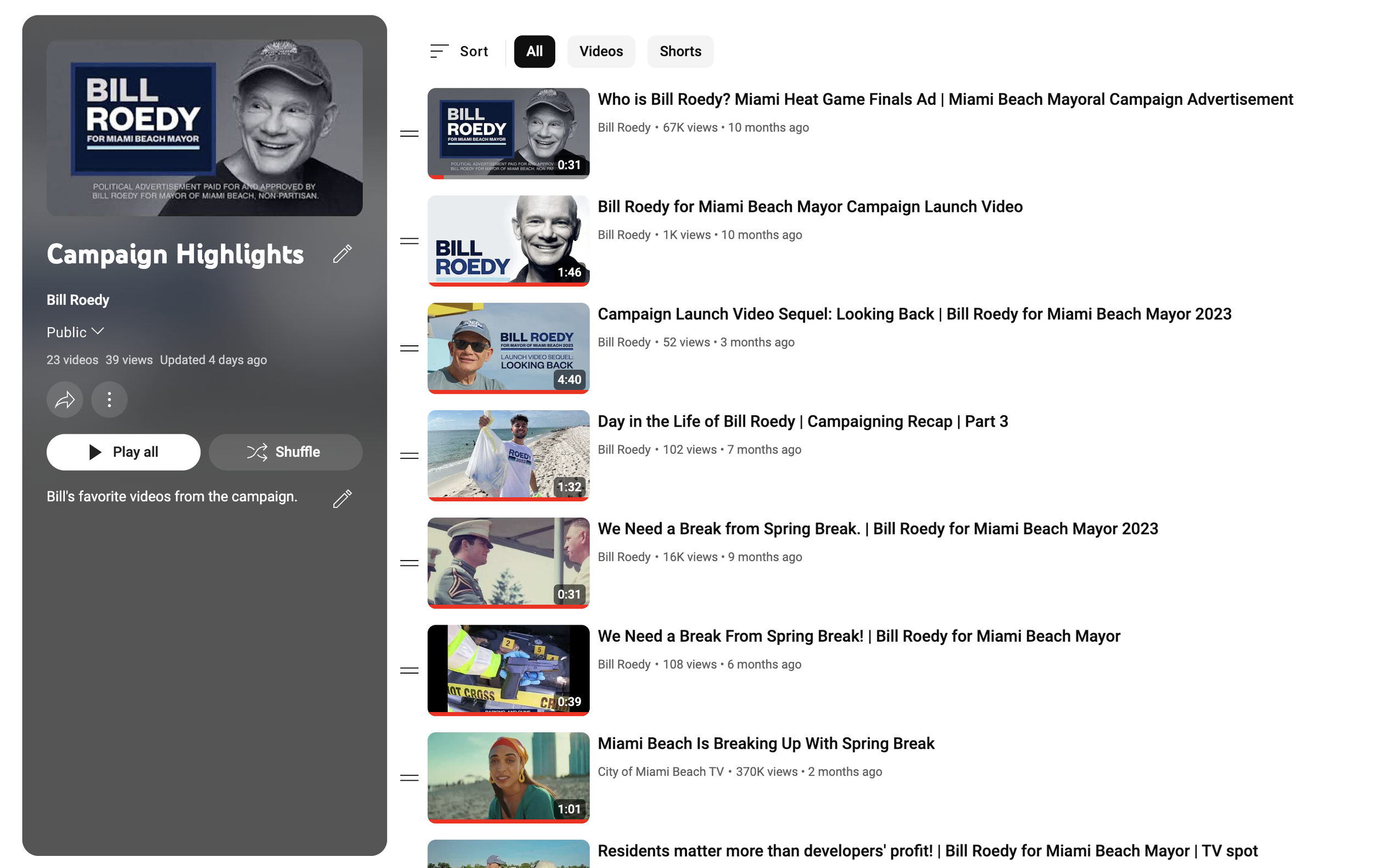Click description 'Bill's favorite videos from the campaign.'
This screenshot has height=868, width=1373.
pos(172,496)
